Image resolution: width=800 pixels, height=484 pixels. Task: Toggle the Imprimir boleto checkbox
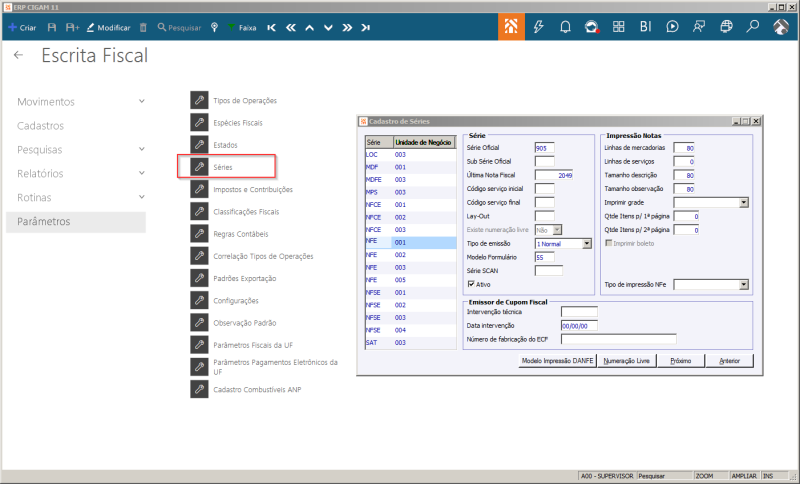pyautogui.click(x=608, y=243)
